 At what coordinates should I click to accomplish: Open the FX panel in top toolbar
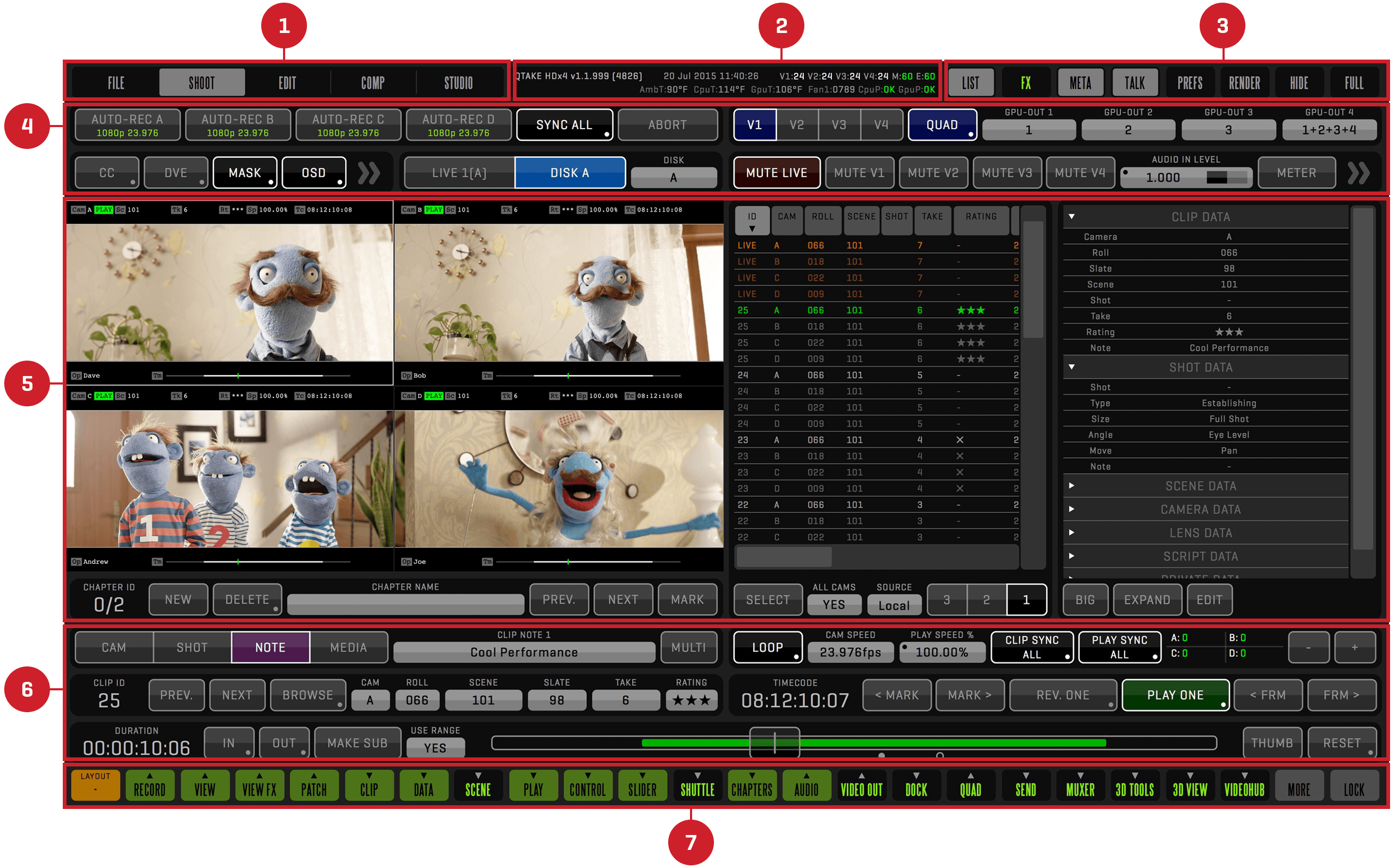coord(1026,84)
